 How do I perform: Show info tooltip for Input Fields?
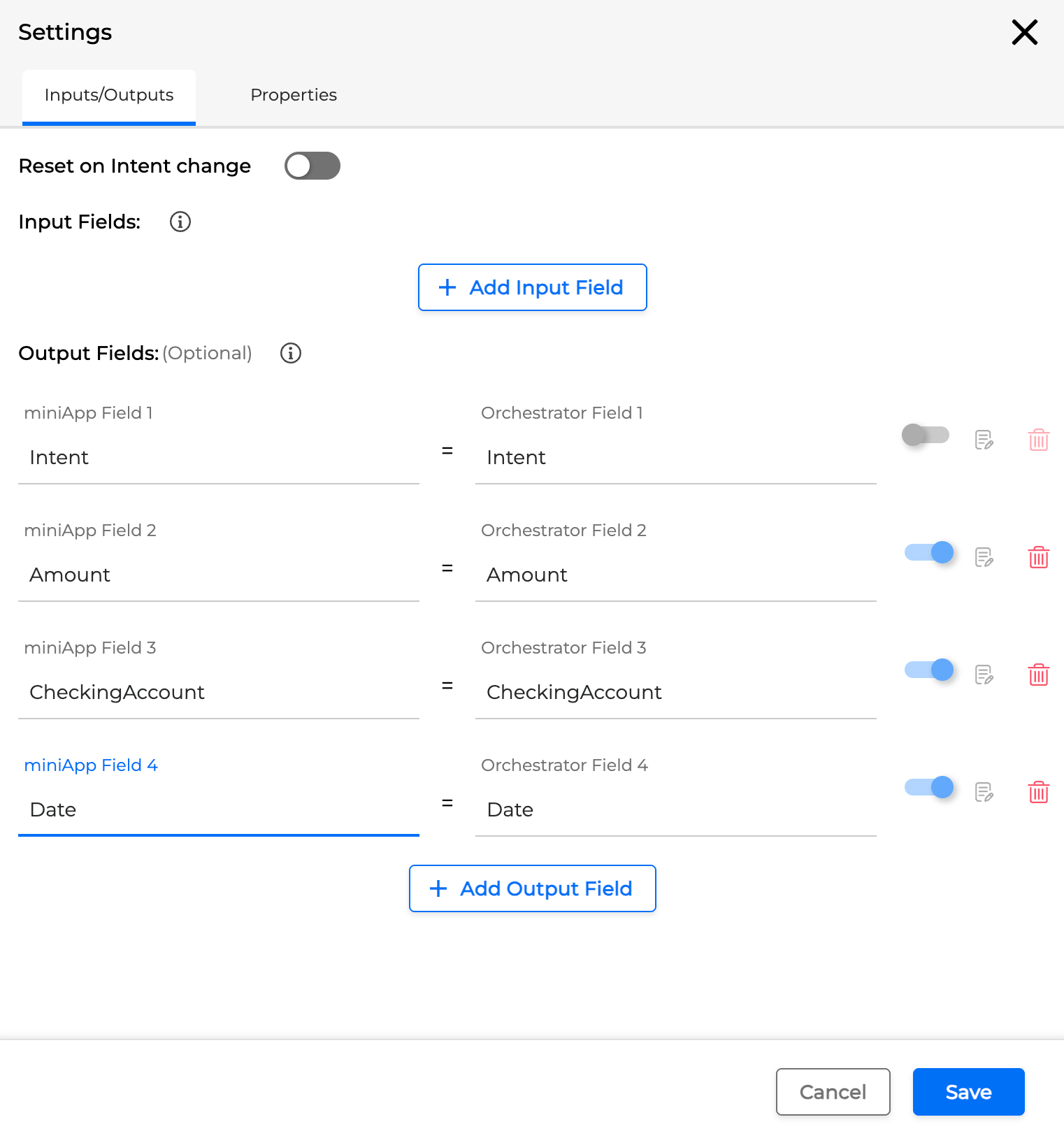(180, 222)
